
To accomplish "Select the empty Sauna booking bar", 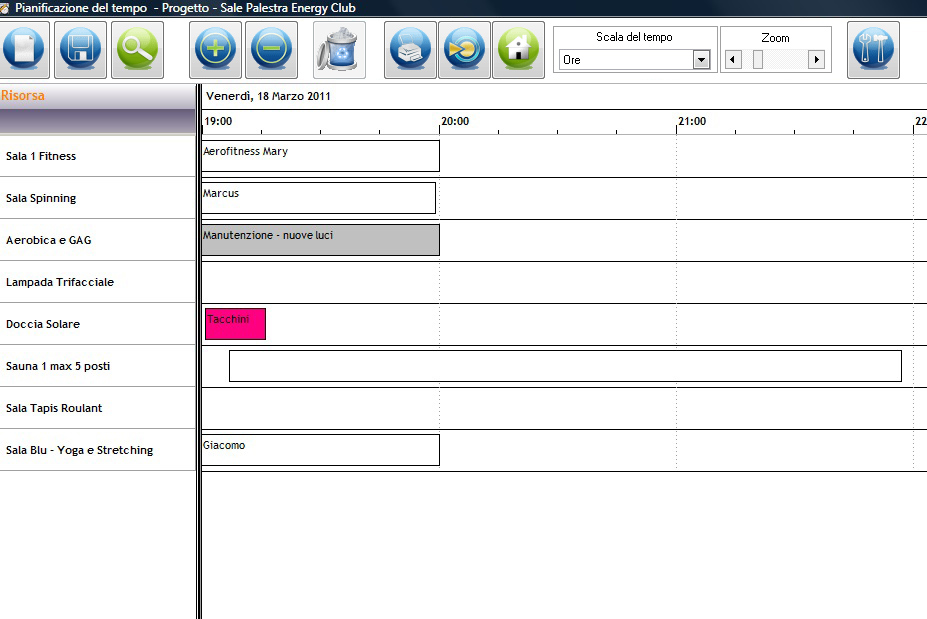I will 565,366.
